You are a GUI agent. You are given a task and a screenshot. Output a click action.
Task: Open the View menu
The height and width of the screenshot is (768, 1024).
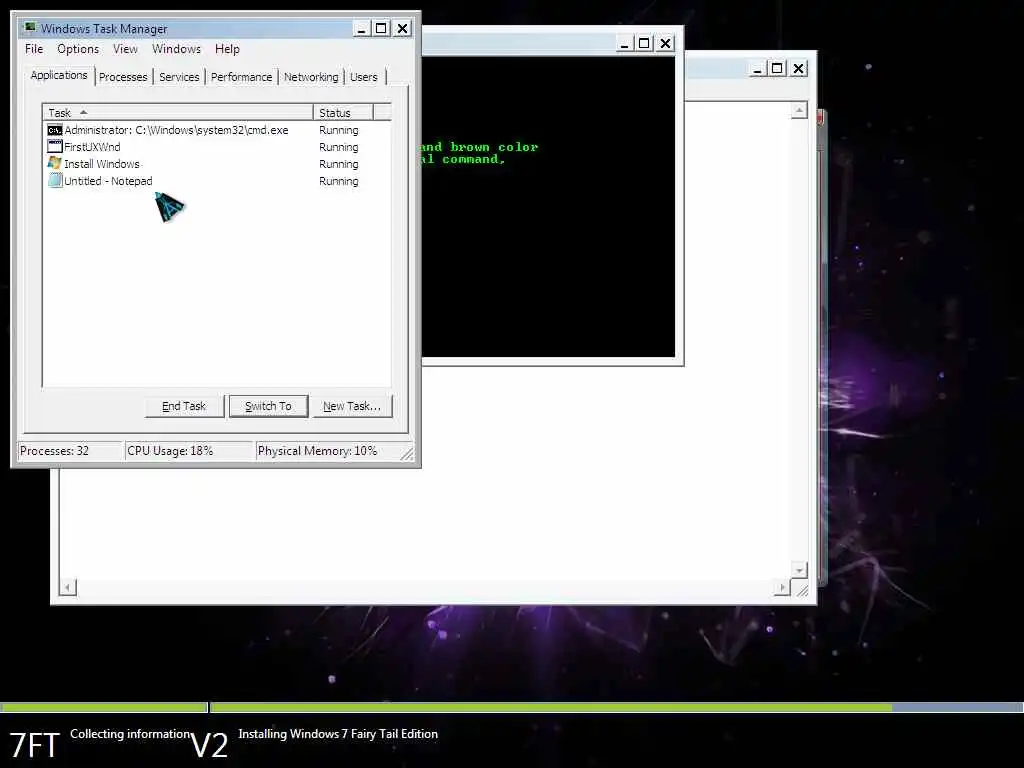pyautogui.click(x=125, y=49)
